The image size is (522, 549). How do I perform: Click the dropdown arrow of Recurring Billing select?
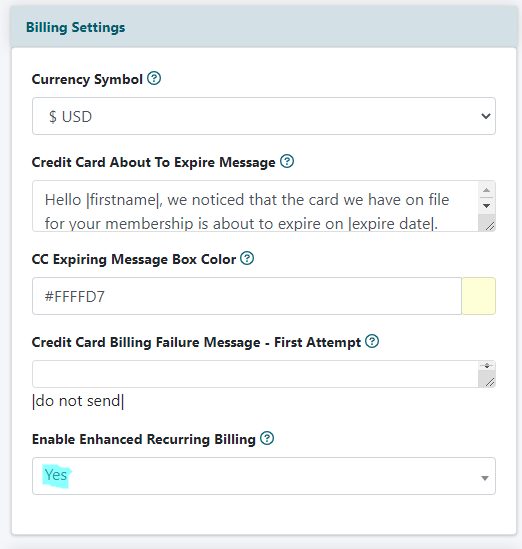[x=485, y=478]
